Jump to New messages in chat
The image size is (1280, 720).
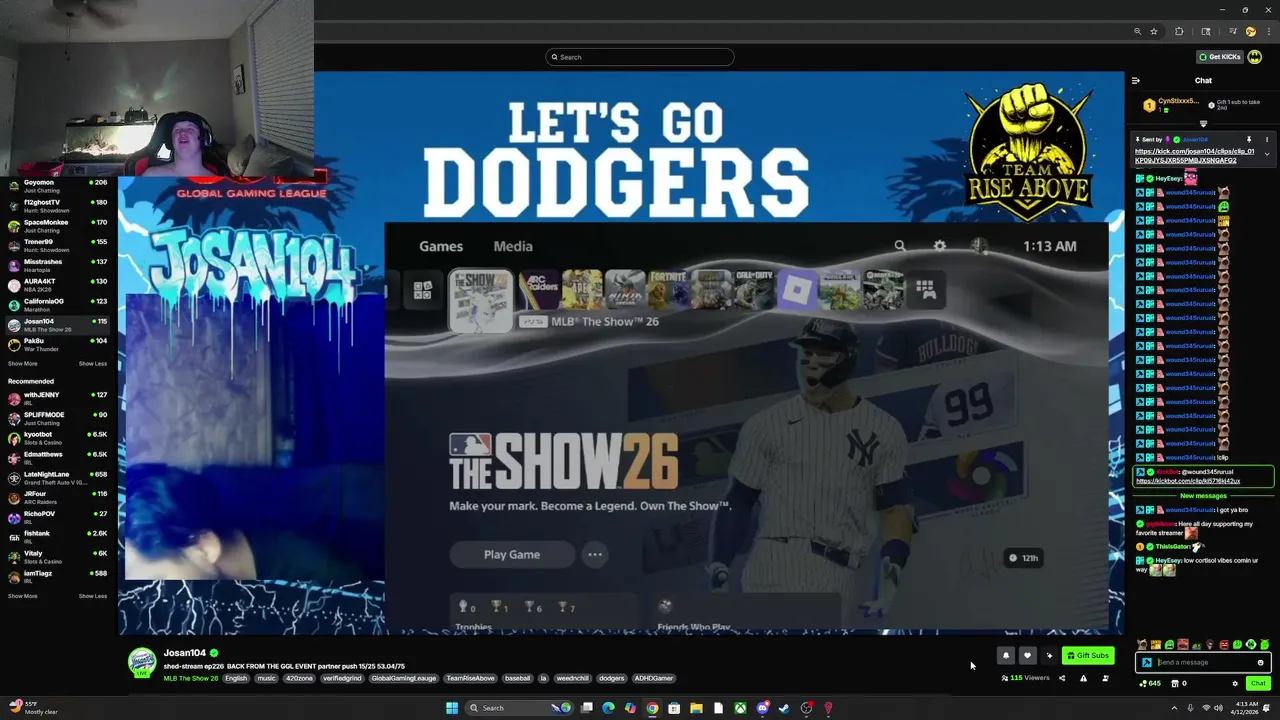[x=1203, y=496]
